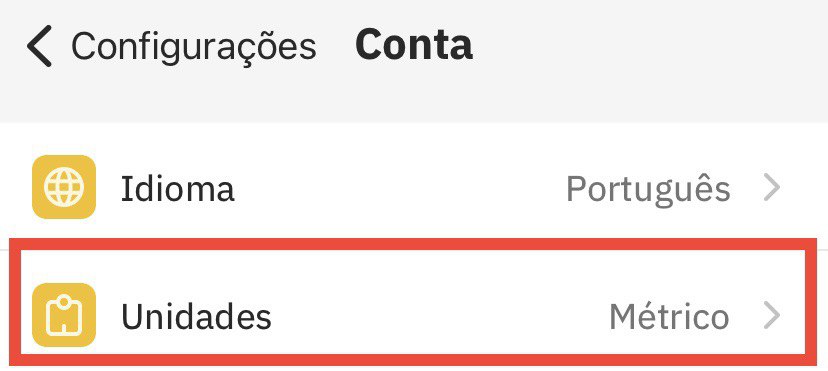The width and height of the screenshot is (828, 371).
Task: Change the Métrico units value
Action: coord(669,316)
